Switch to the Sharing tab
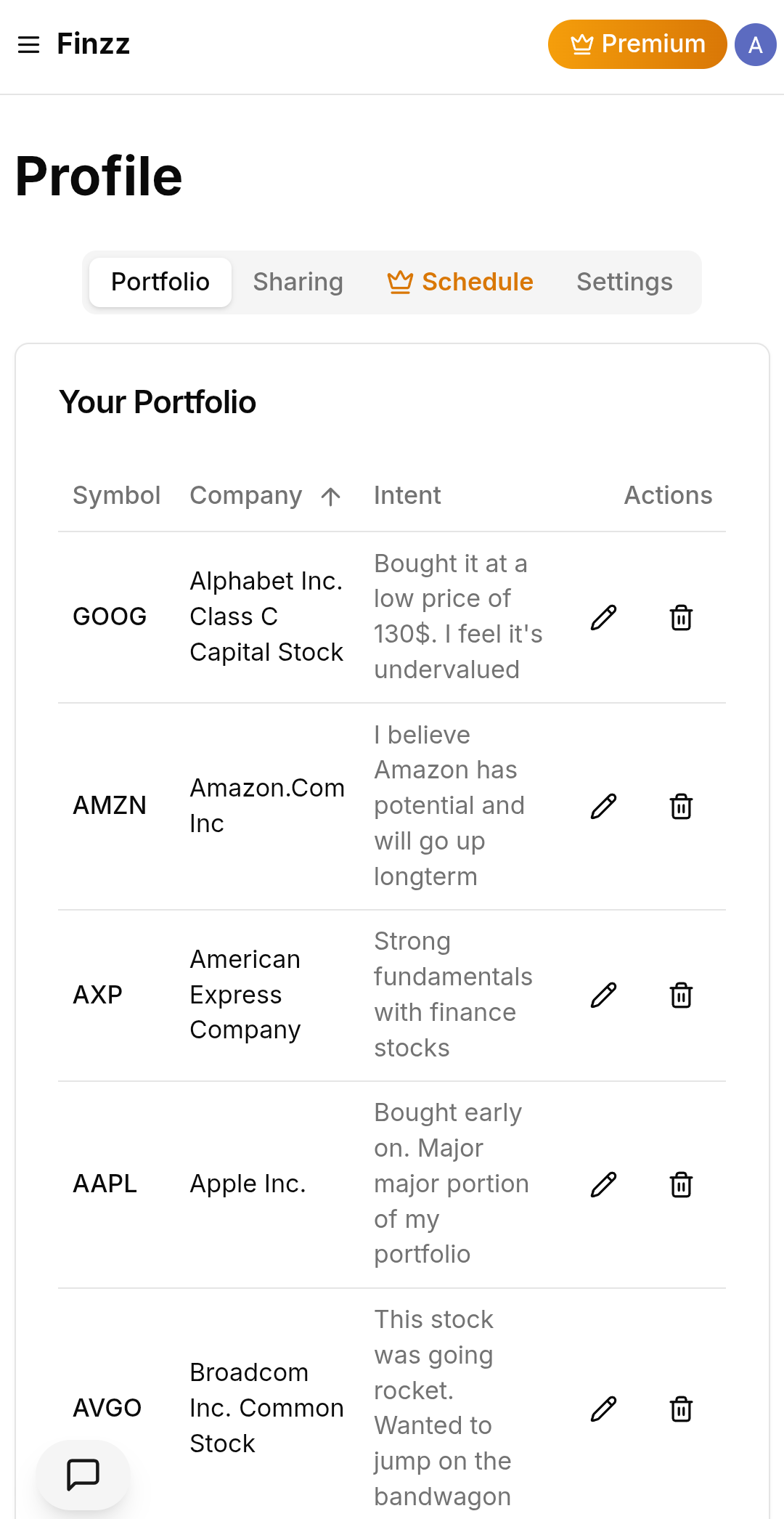784x1519 pixels. pyautogui.click(x=298, y=282)
